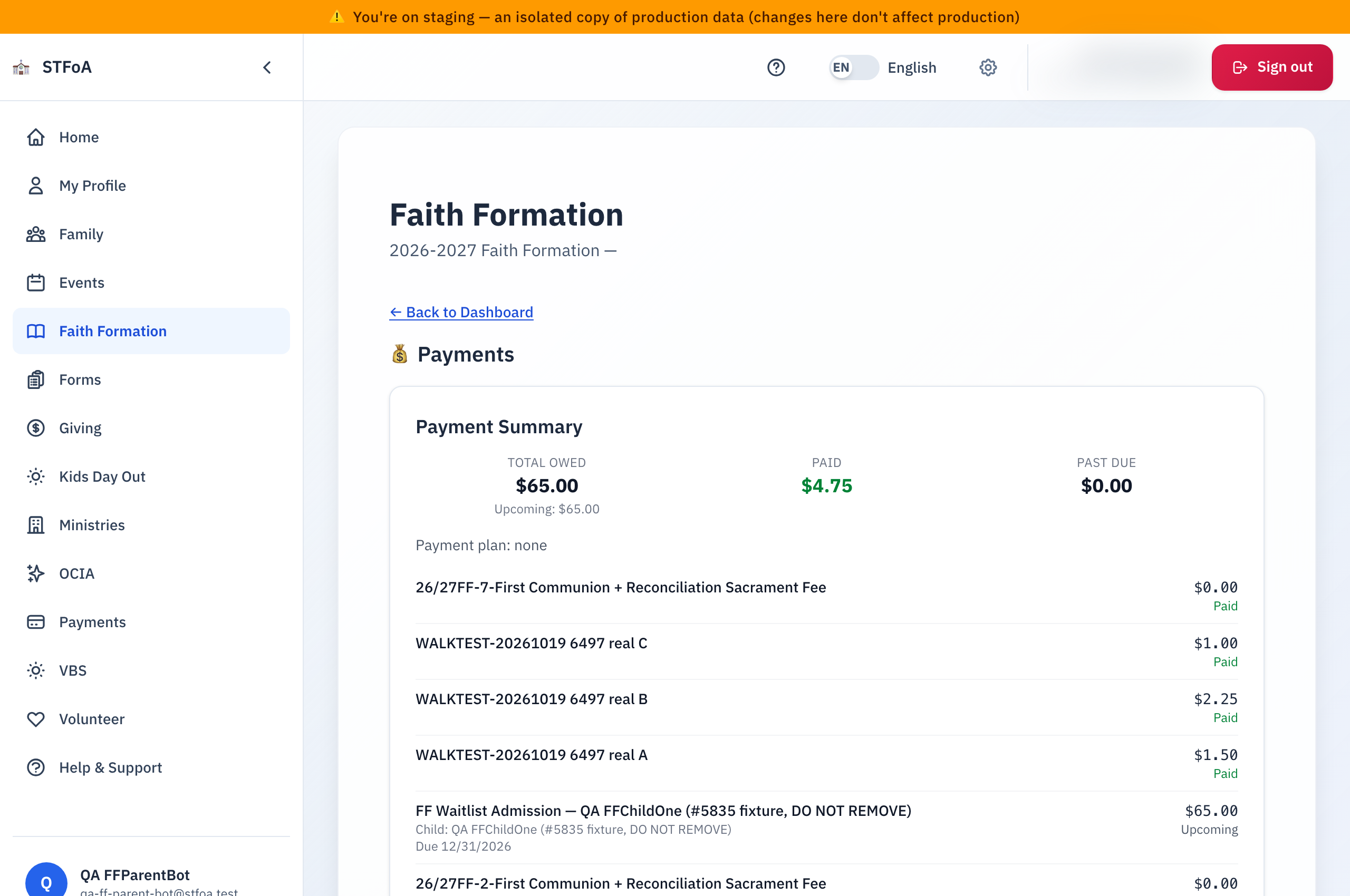Click the Giving dollar-circle icon
Screen dimensions: 1350x896
click(x=35, y=428)
